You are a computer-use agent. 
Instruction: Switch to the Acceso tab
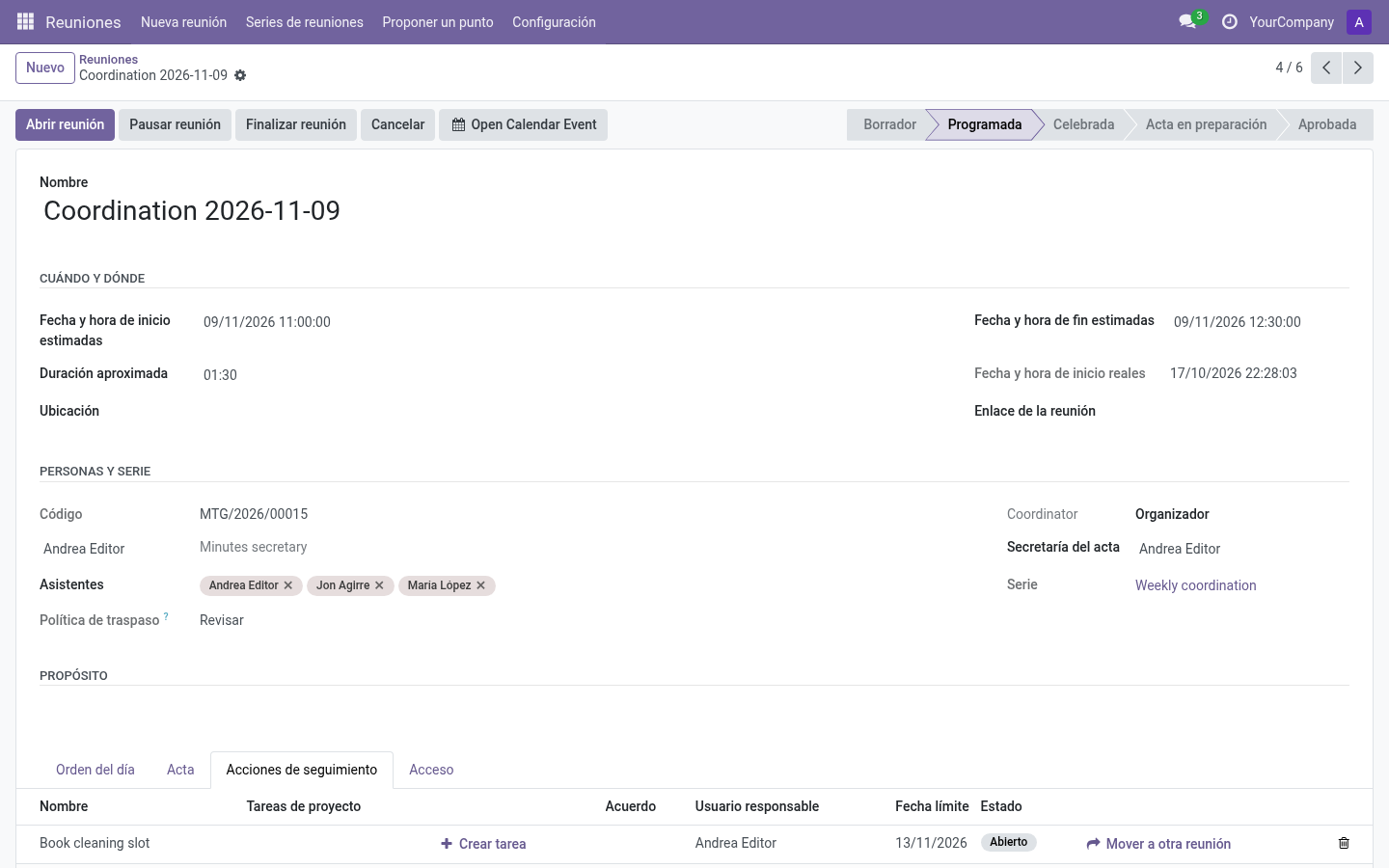tap(431, 770)
